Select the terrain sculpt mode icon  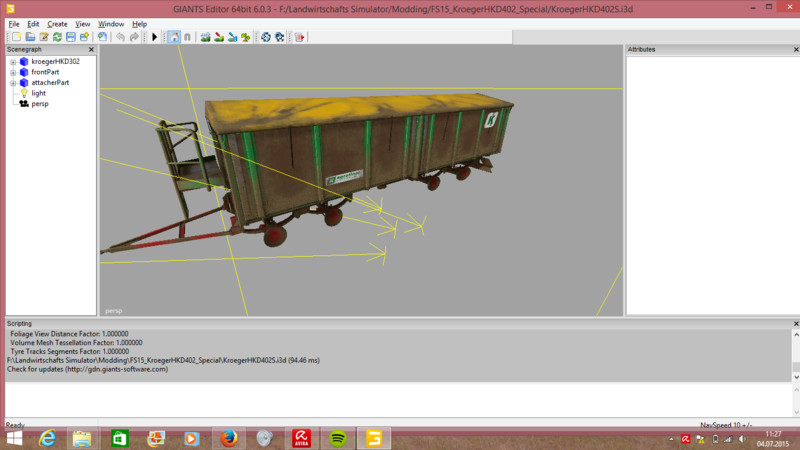[x=206, y=37]
